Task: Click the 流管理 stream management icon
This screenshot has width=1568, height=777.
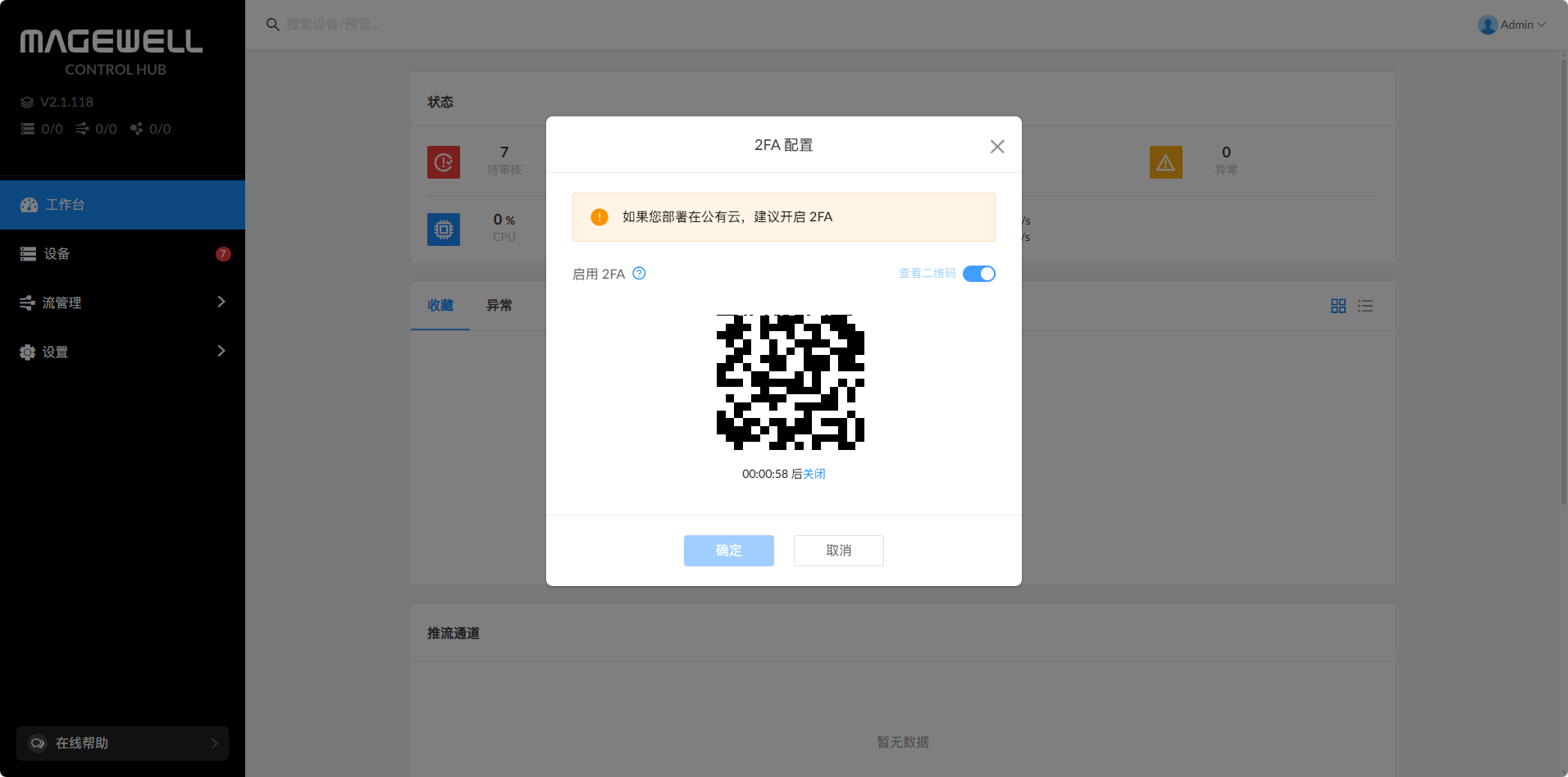Action: 28,303
